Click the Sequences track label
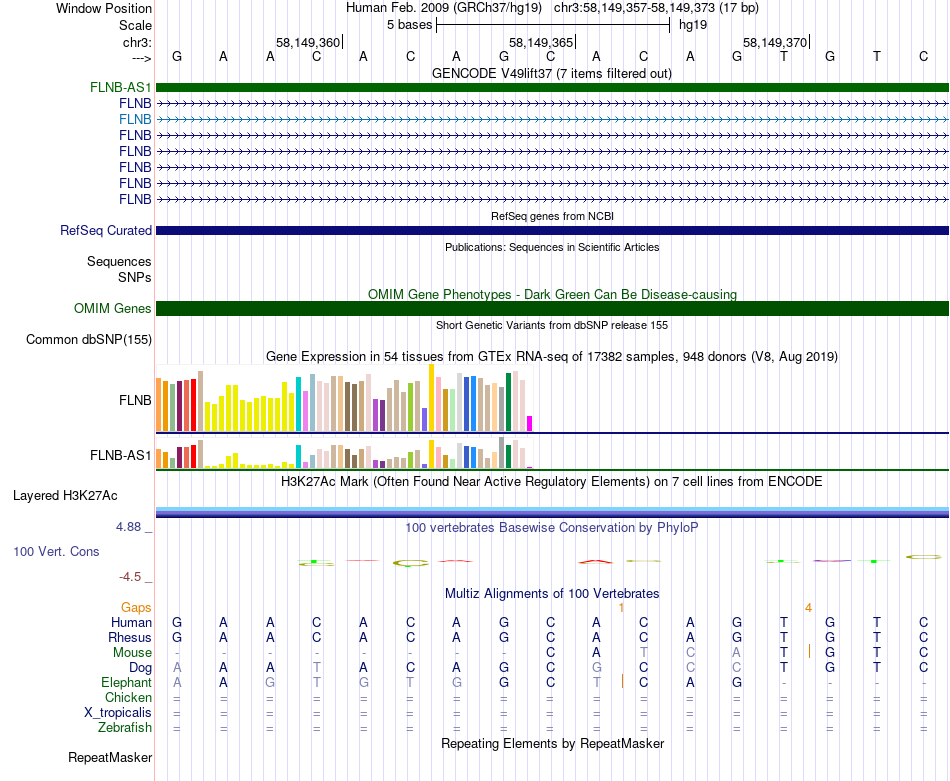 (x=119, y=262)
